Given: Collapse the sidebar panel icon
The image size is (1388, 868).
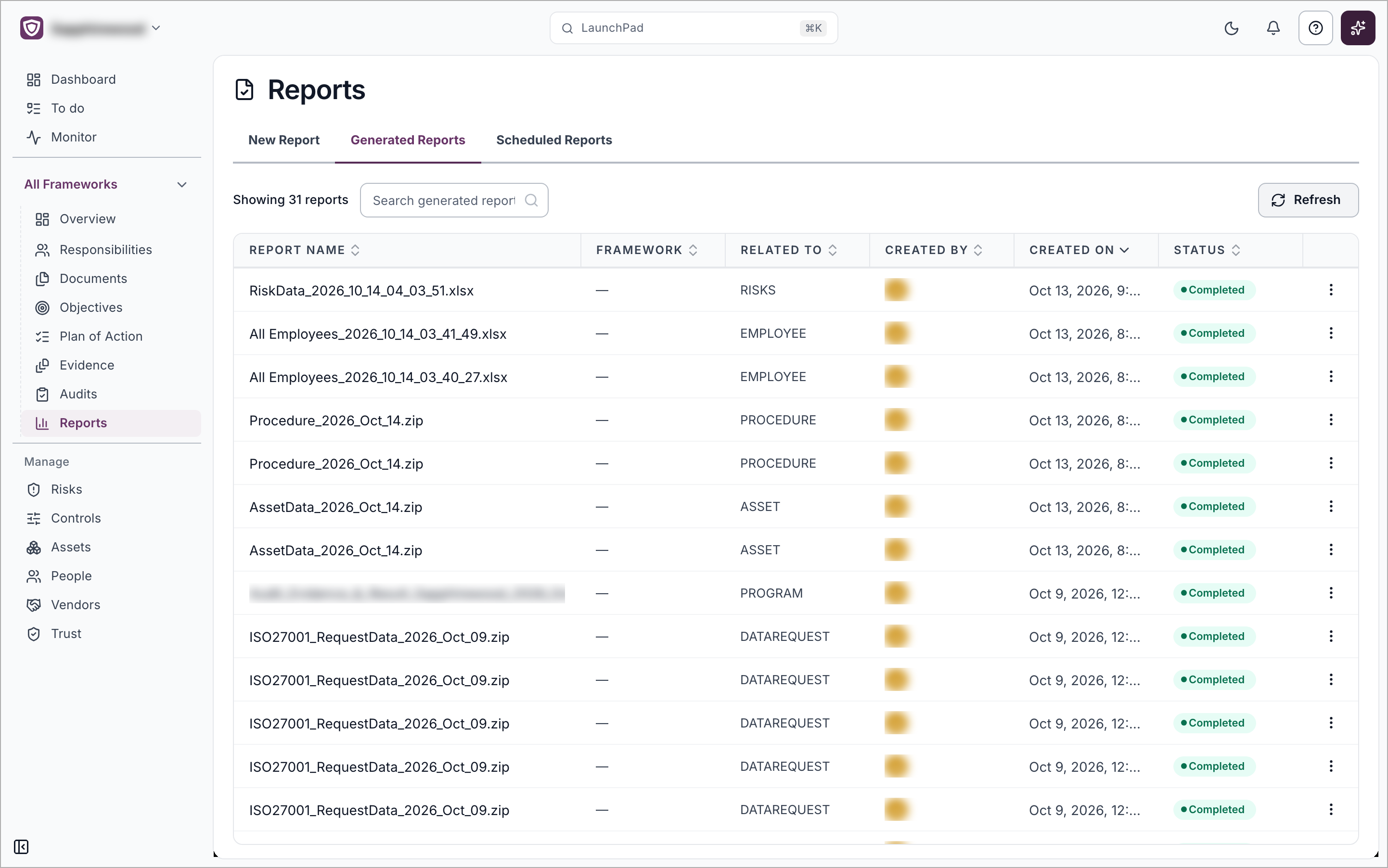Looking at the screenshot, I should (21, 847).
